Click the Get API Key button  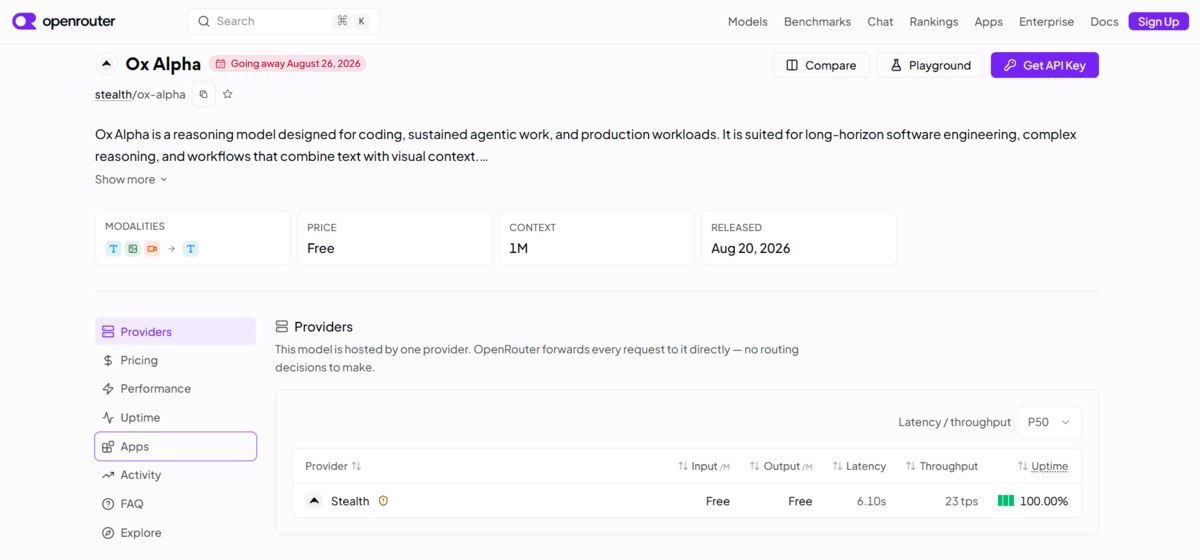pyautogui.click(x=1045, y=65)
